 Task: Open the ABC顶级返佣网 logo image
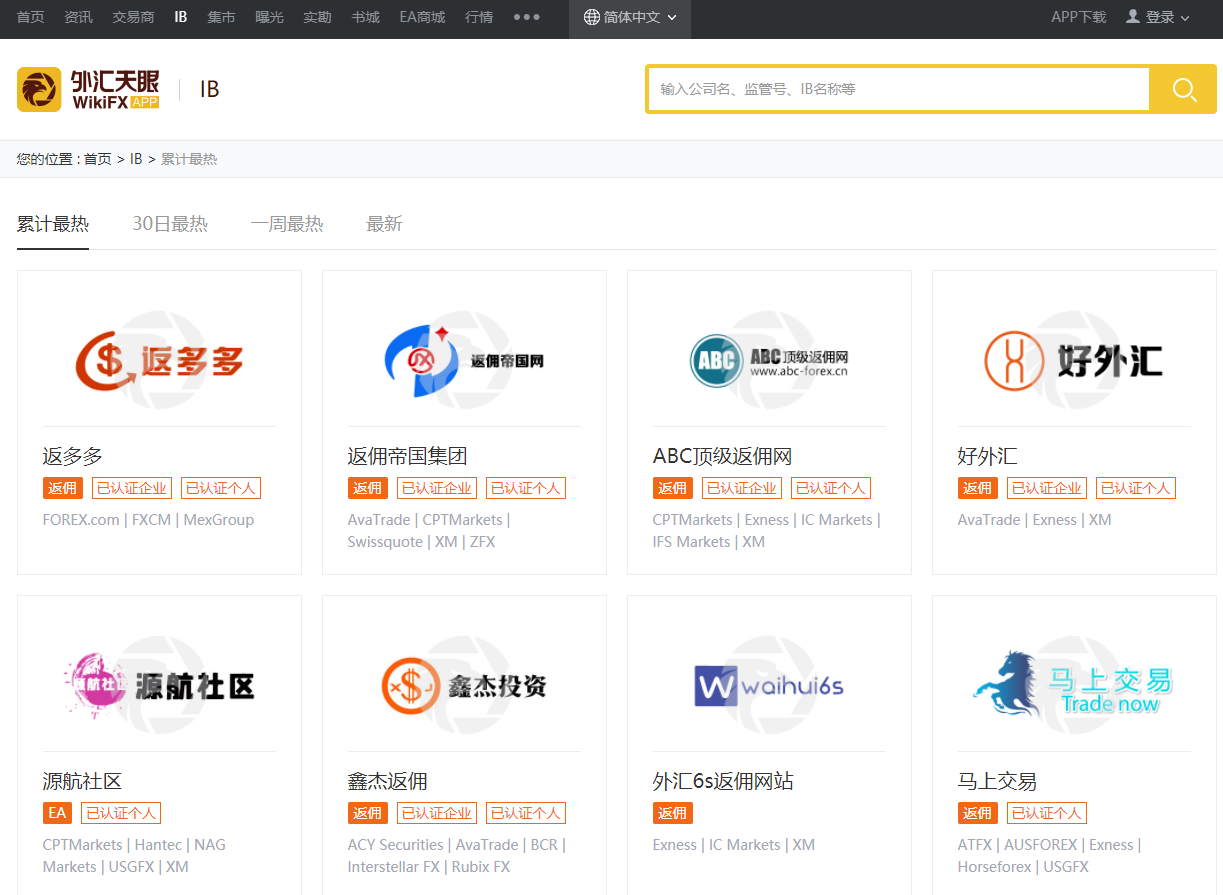coord(769,360)
